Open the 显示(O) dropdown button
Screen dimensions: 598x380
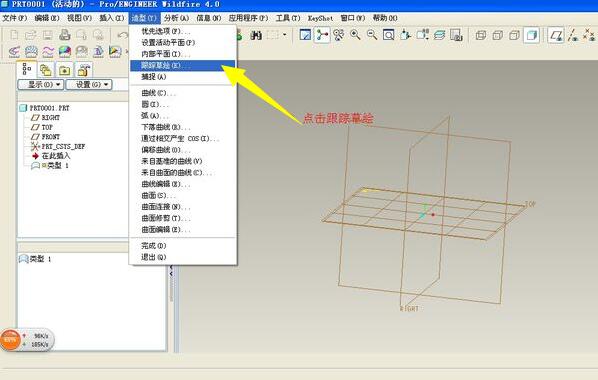click(40, 84)
